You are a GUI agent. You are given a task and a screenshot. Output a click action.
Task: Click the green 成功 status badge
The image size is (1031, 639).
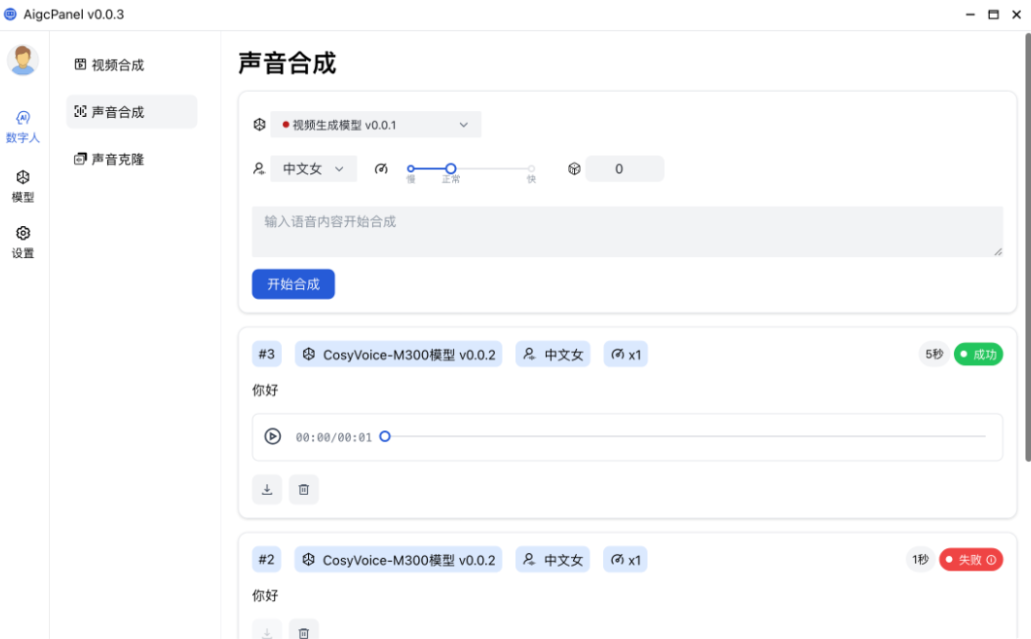(x=978, y=354)
